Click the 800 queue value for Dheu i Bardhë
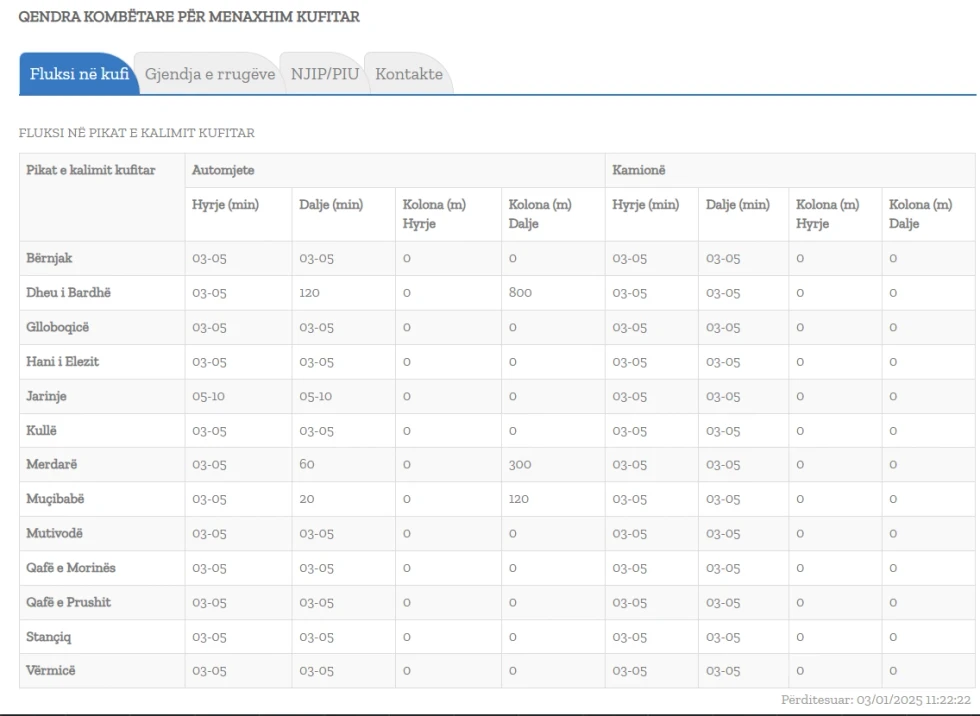980x716 pixels. (520, 292)
